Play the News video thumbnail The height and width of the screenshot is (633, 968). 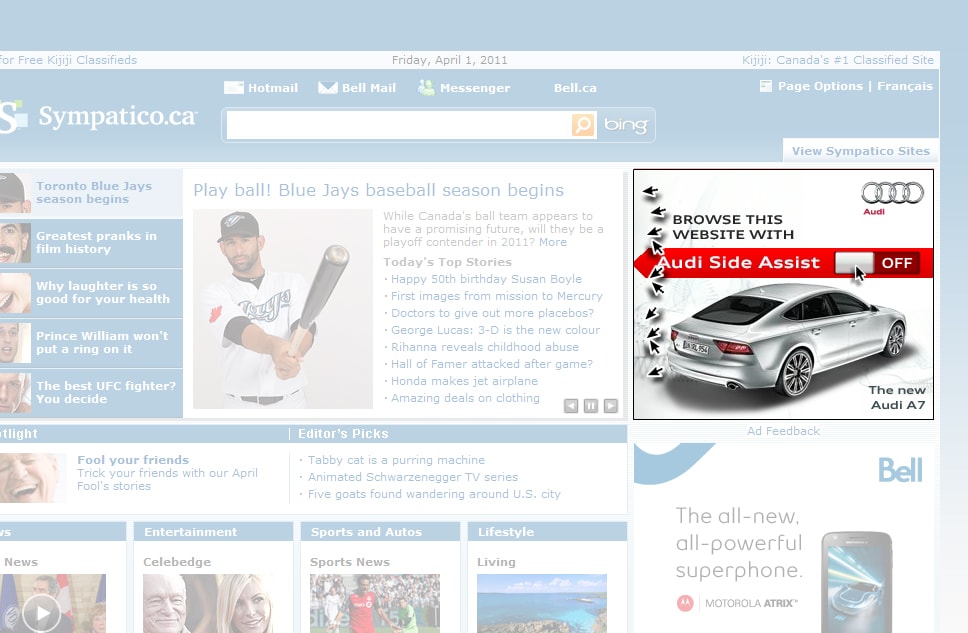click(41, 613)
